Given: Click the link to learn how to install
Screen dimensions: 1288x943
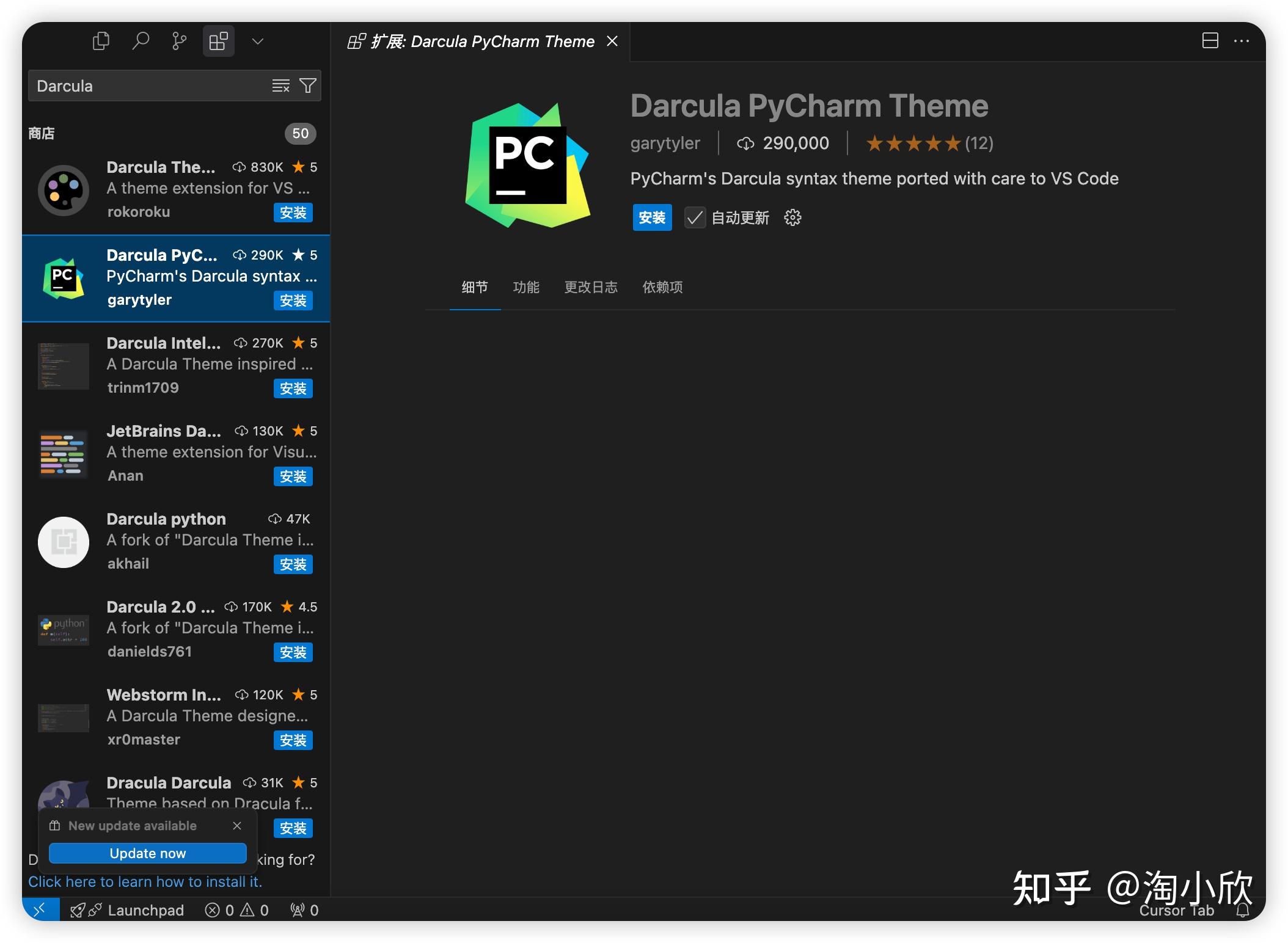Looking at the screenshot, I should pos(145,881).
